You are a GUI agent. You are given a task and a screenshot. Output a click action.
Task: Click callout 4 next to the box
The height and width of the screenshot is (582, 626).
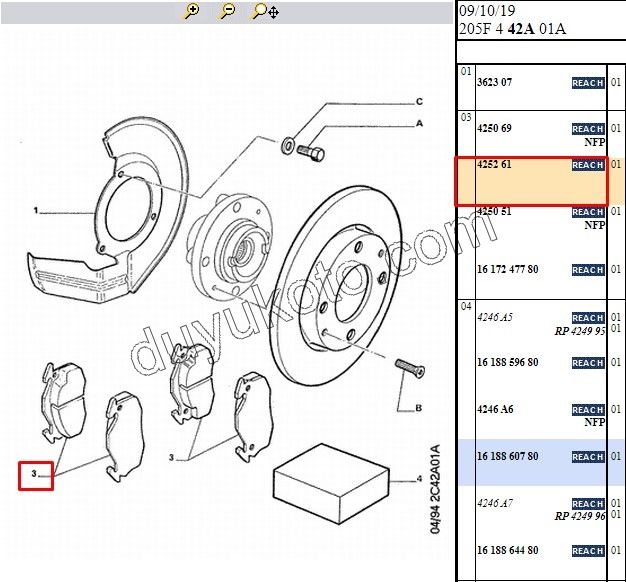click(x=419, y=480)
